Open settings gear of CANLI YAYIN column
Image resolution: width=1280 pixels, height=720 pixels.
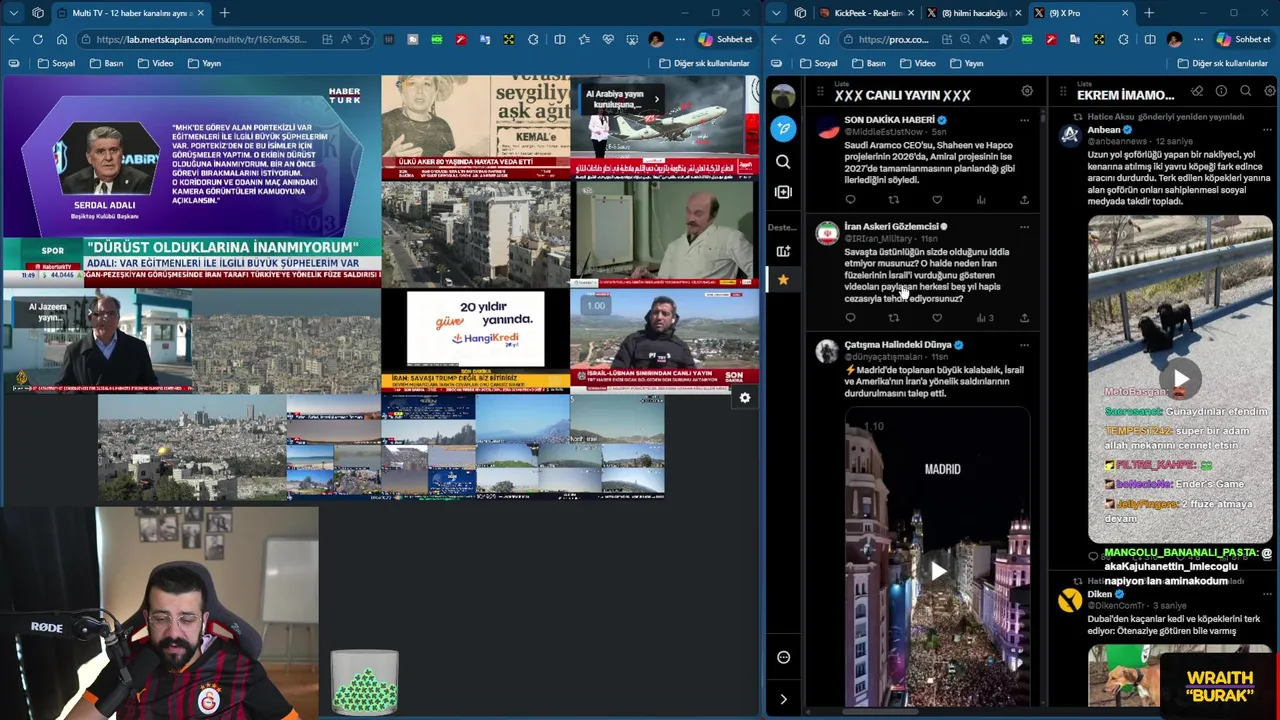[x=1027, y=91]
